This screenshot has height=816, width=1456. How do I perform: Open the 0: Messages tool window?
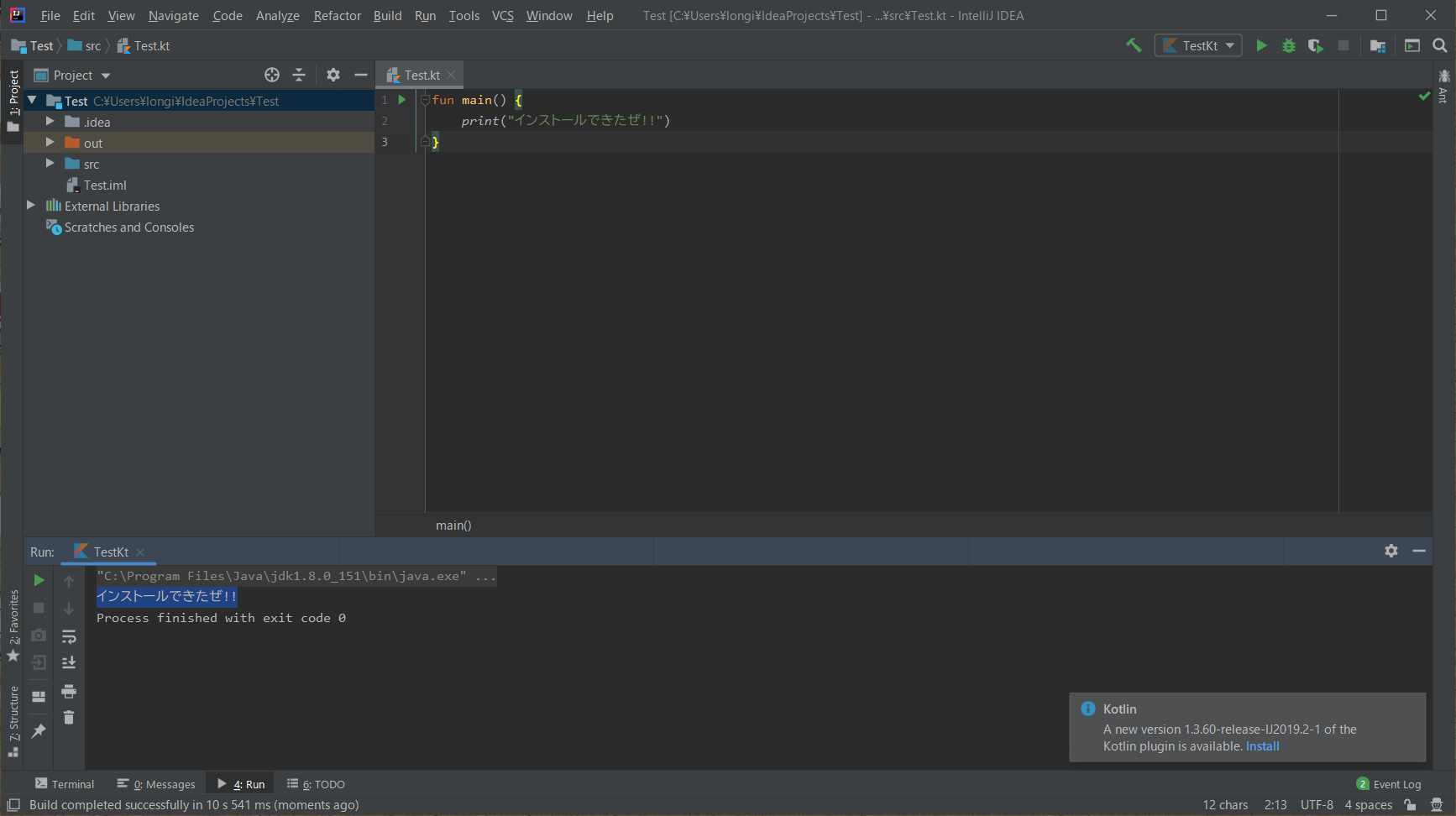156,784
